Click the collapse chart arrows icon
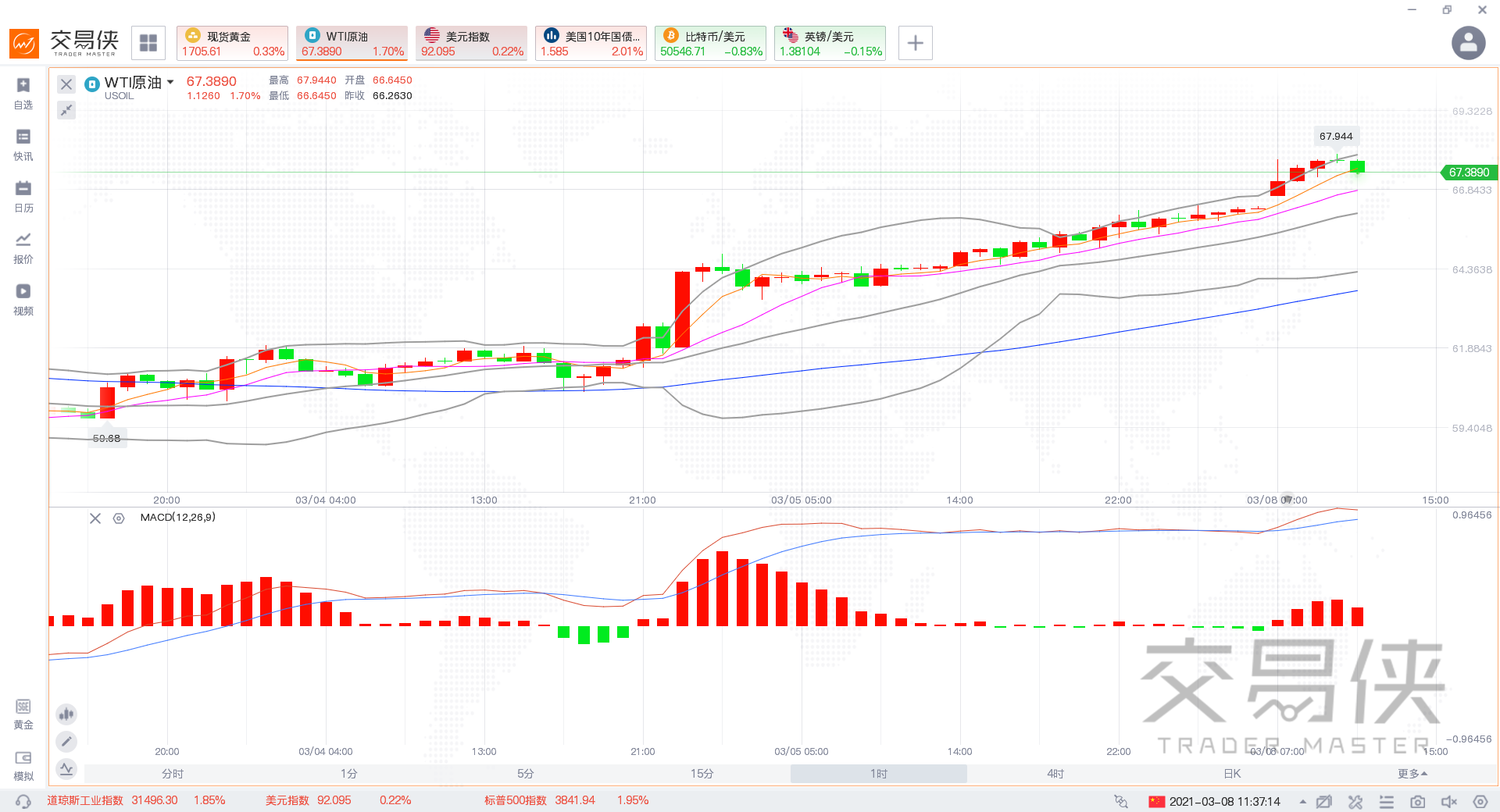This screenshot has width=1500, height=812. [x=66, y=110]
